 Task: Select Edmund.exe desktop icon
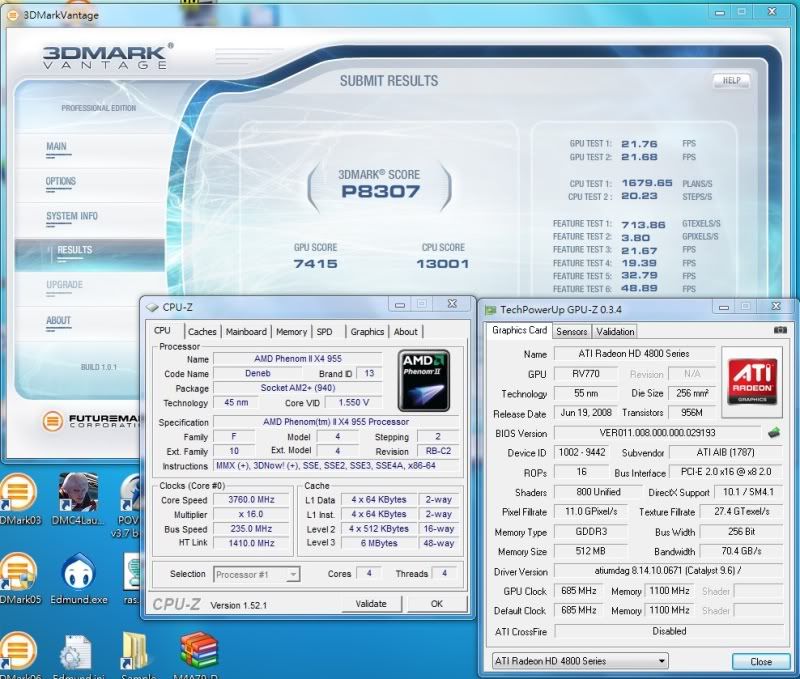pos(79,579)
